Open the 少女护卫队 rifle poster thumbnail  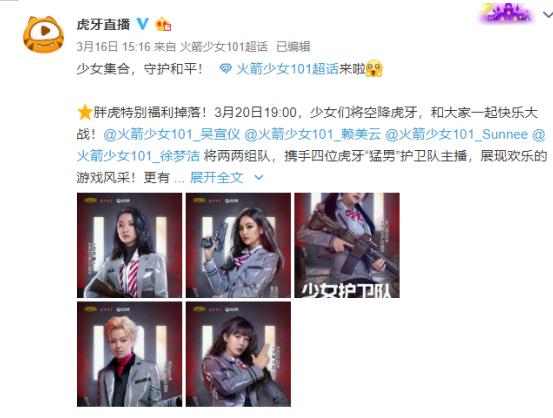pyautogui.click(x=347, y=245)
